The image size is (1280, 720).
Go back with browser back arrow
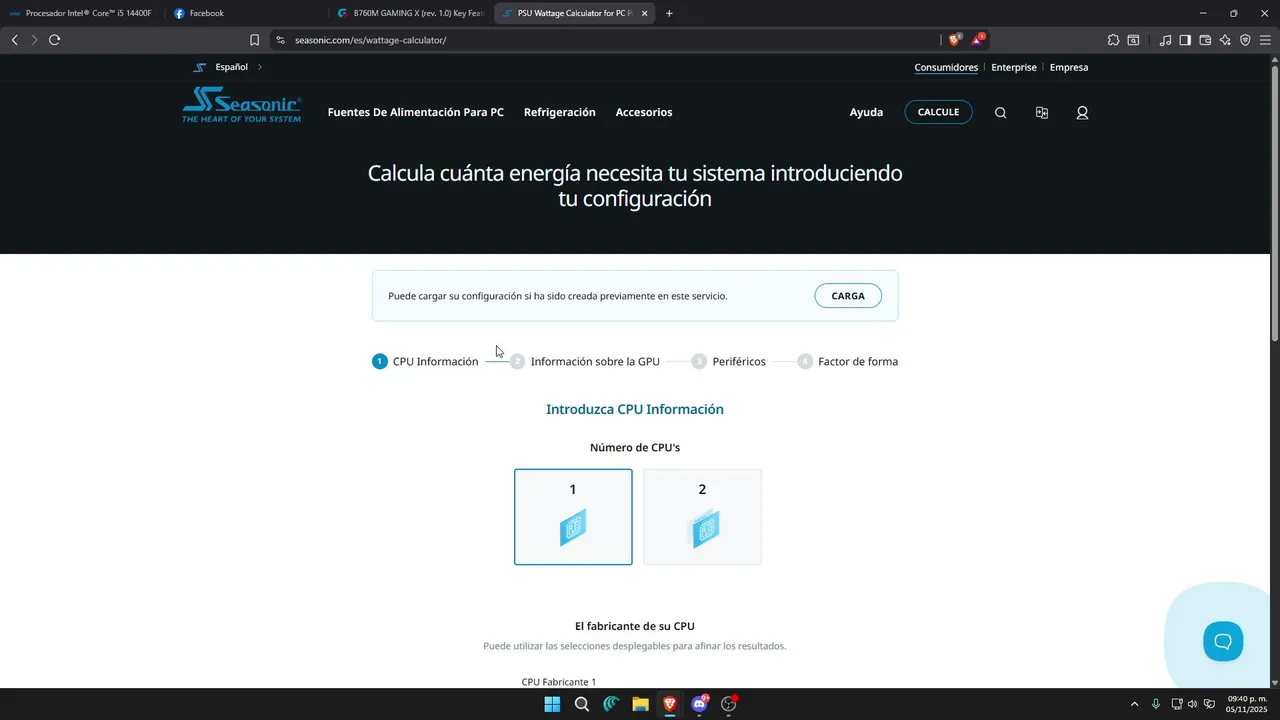click(14, 40)
